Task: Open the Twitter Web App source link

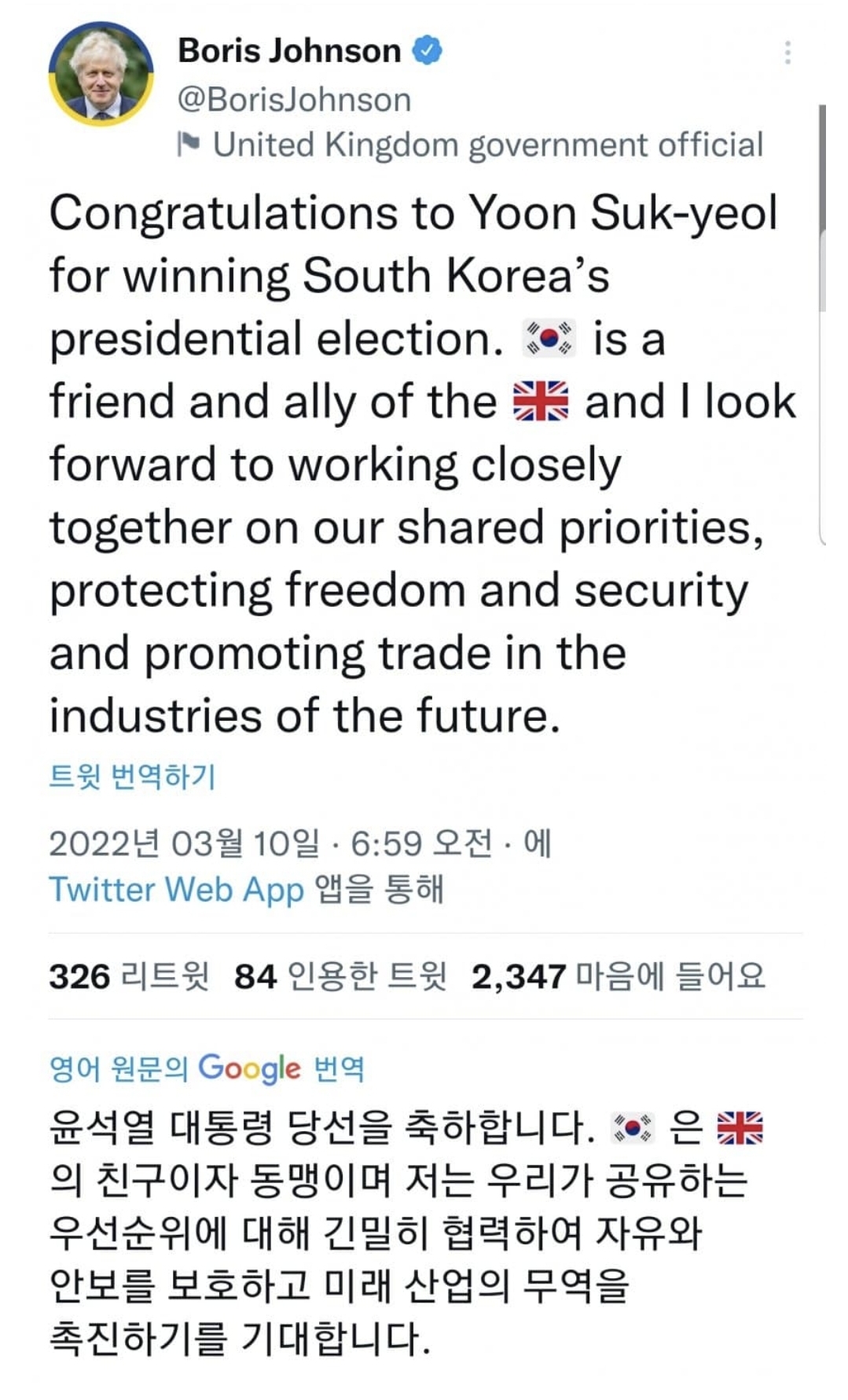Action: 176,890
